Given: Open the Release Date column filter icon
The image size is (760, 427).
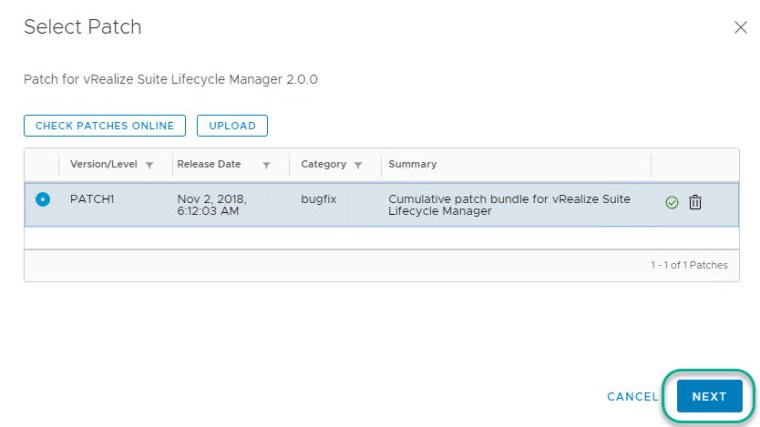Looking at the screenshot, I should point(266,165).
